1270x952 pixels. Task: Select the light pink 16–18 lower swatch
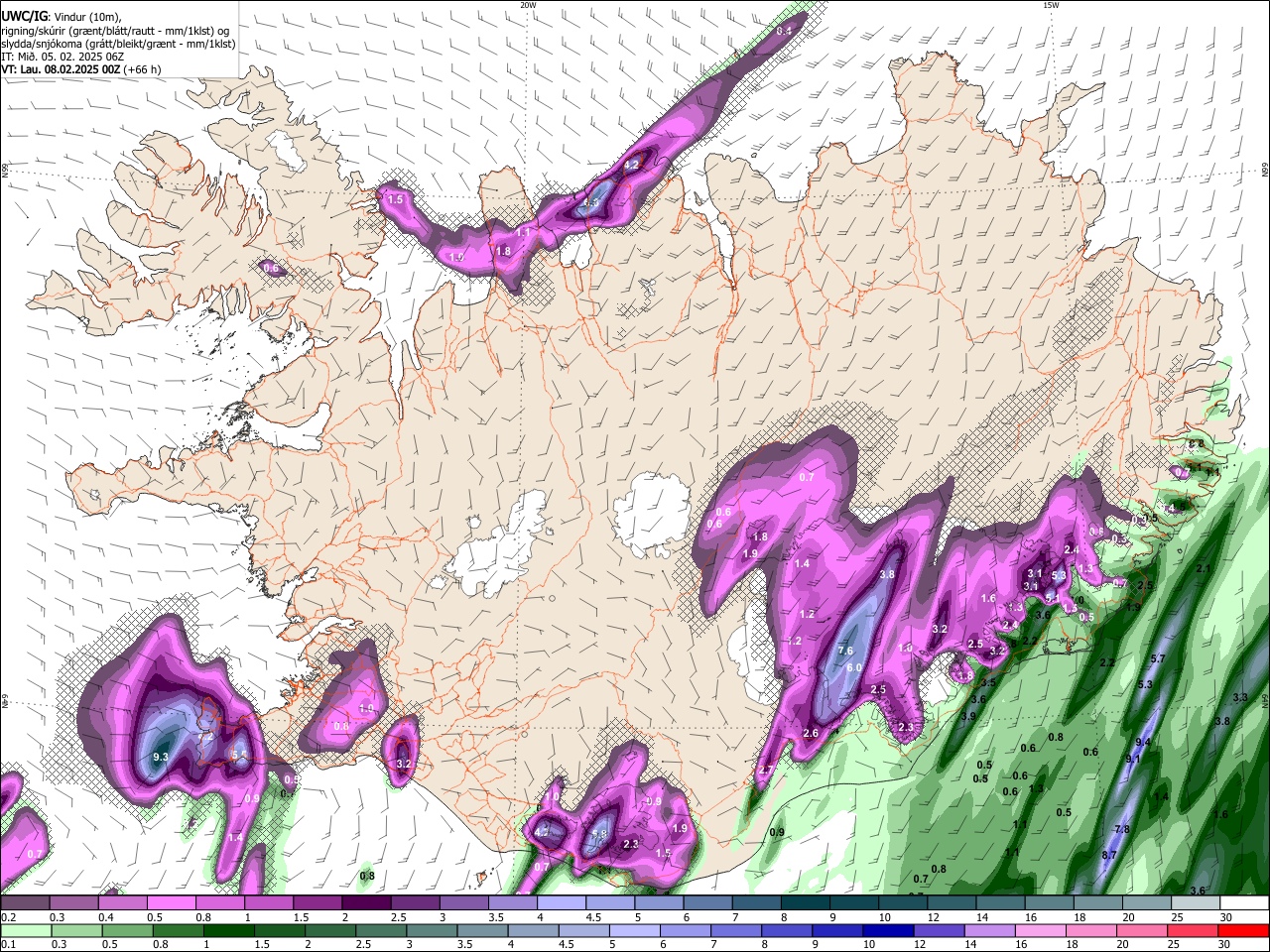click(1041, 931)
